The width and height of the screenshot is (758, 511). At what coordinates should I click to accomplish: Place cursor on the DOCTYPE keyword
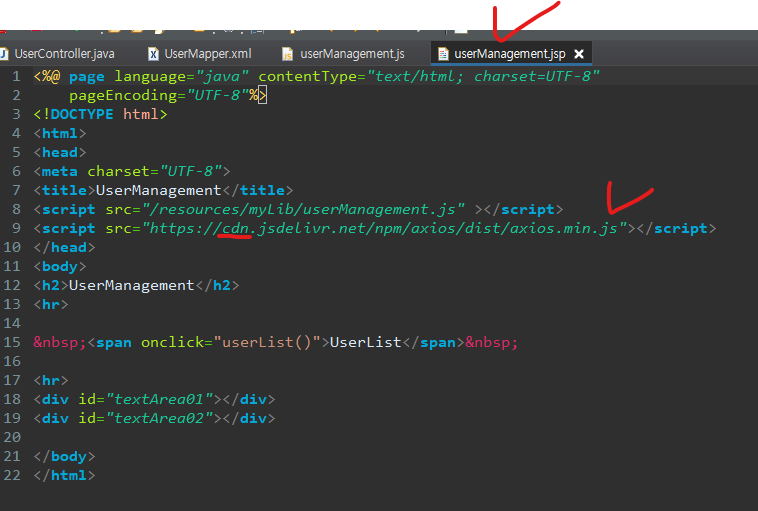[82, 114]
